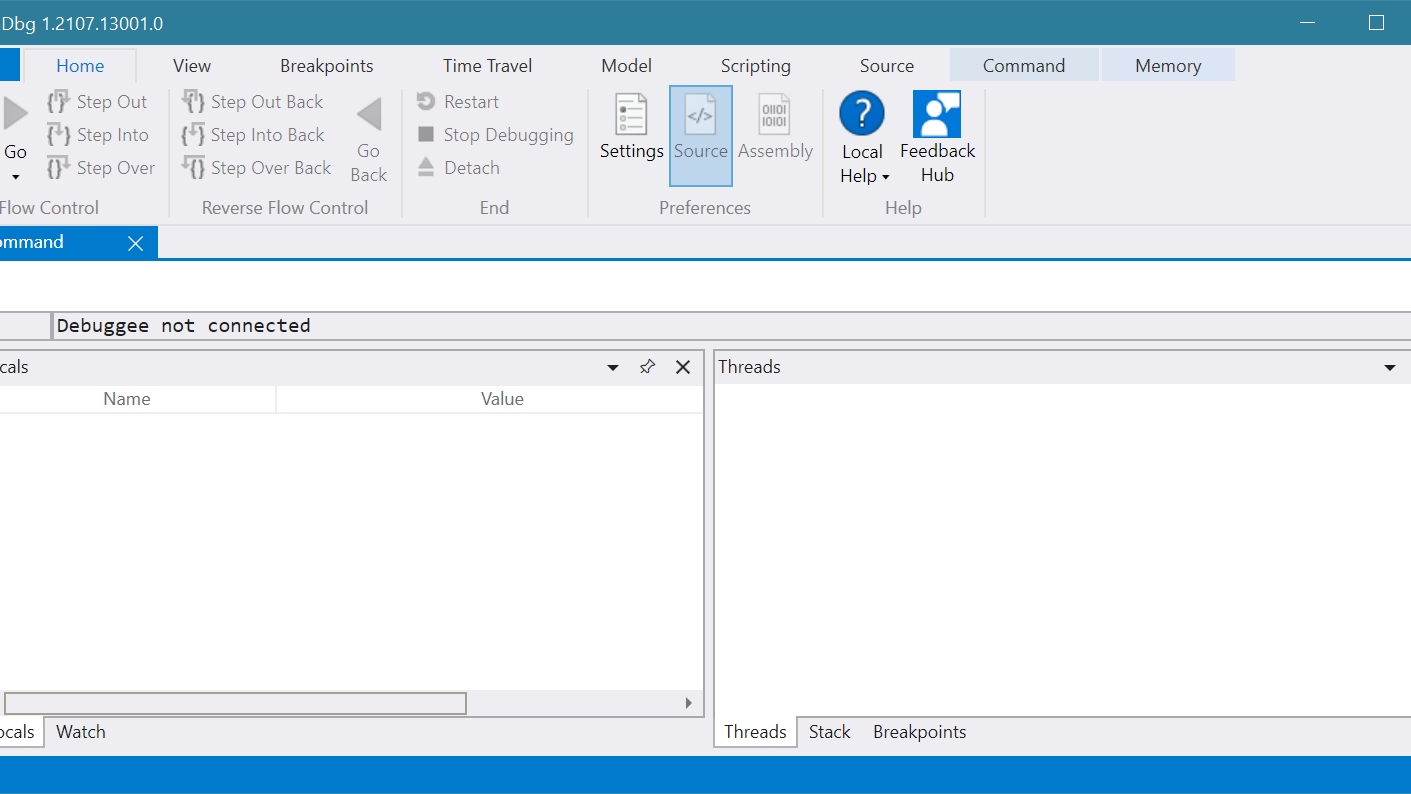Screen dimensions: 1411x794
Task: Click the Step Into Back icon
Action: pyautogui.click(x=193, y=135)
